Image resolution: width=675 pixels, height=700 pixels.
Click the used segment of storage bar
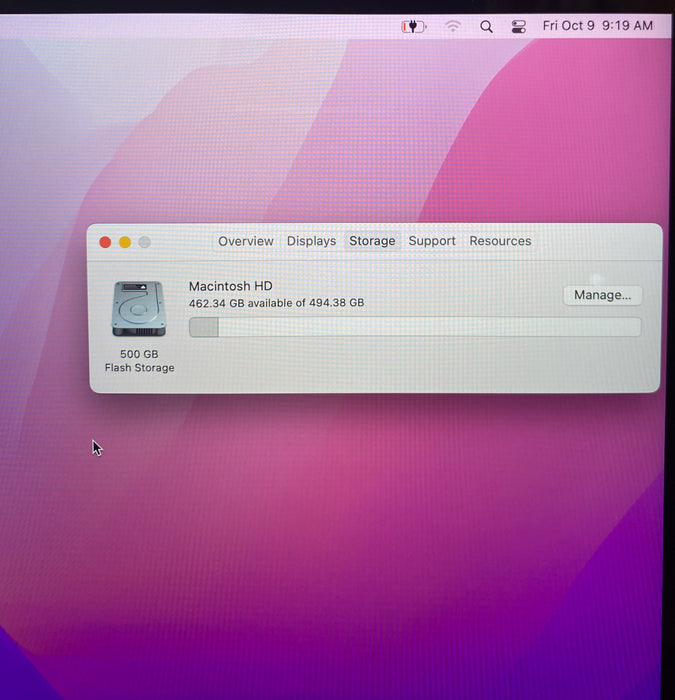(204, 327)
